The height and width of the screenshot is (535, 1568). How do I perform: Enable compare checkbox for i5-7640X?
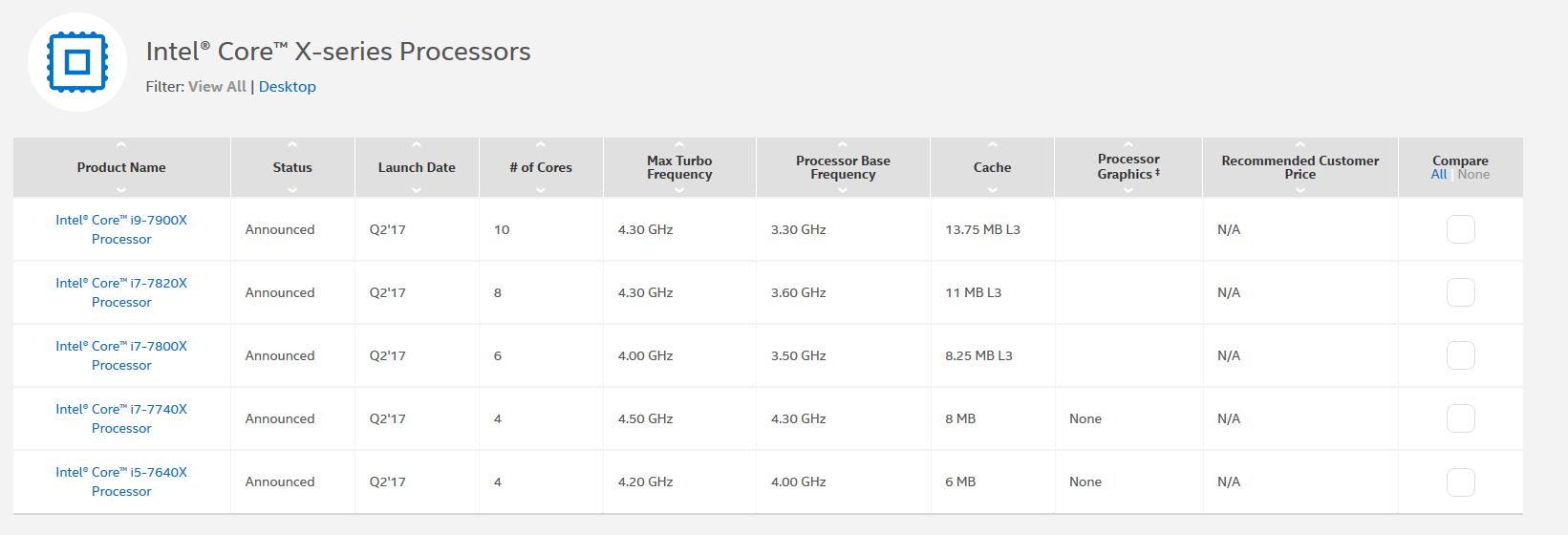(x=1460, y=481)
